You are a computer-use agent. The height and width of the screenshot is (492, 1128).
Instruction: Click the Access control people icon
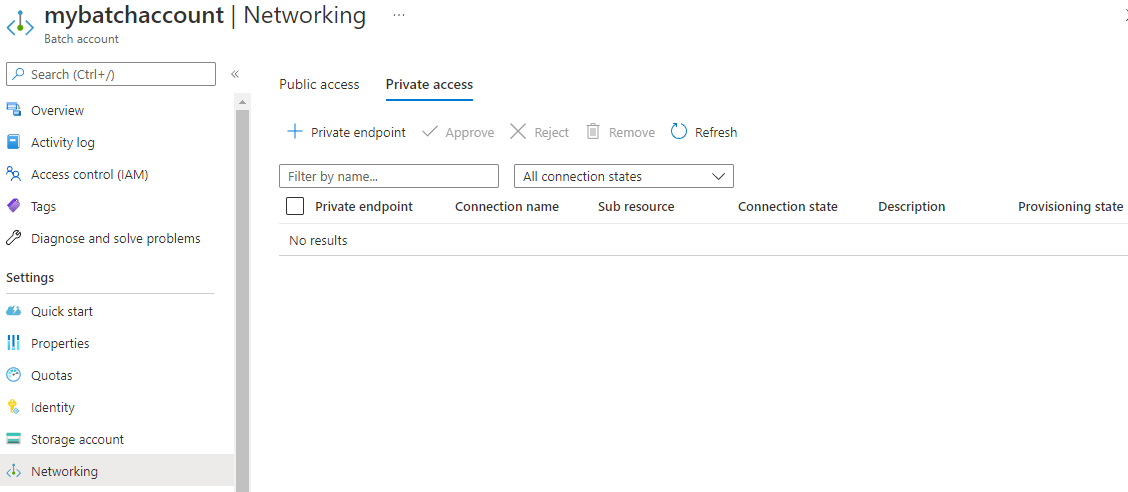(x=14, y=174)
